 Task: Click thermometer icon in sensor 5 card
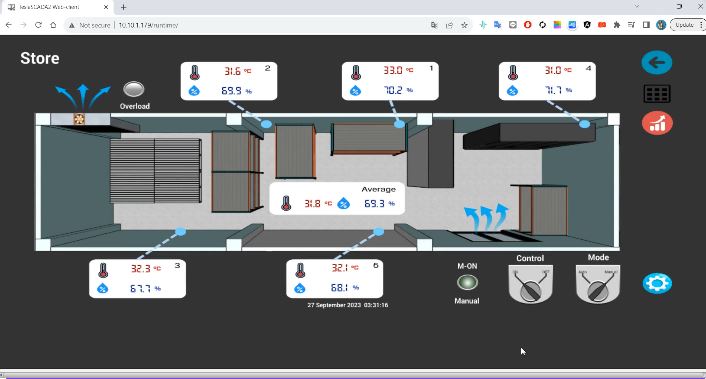coord(300,270)
